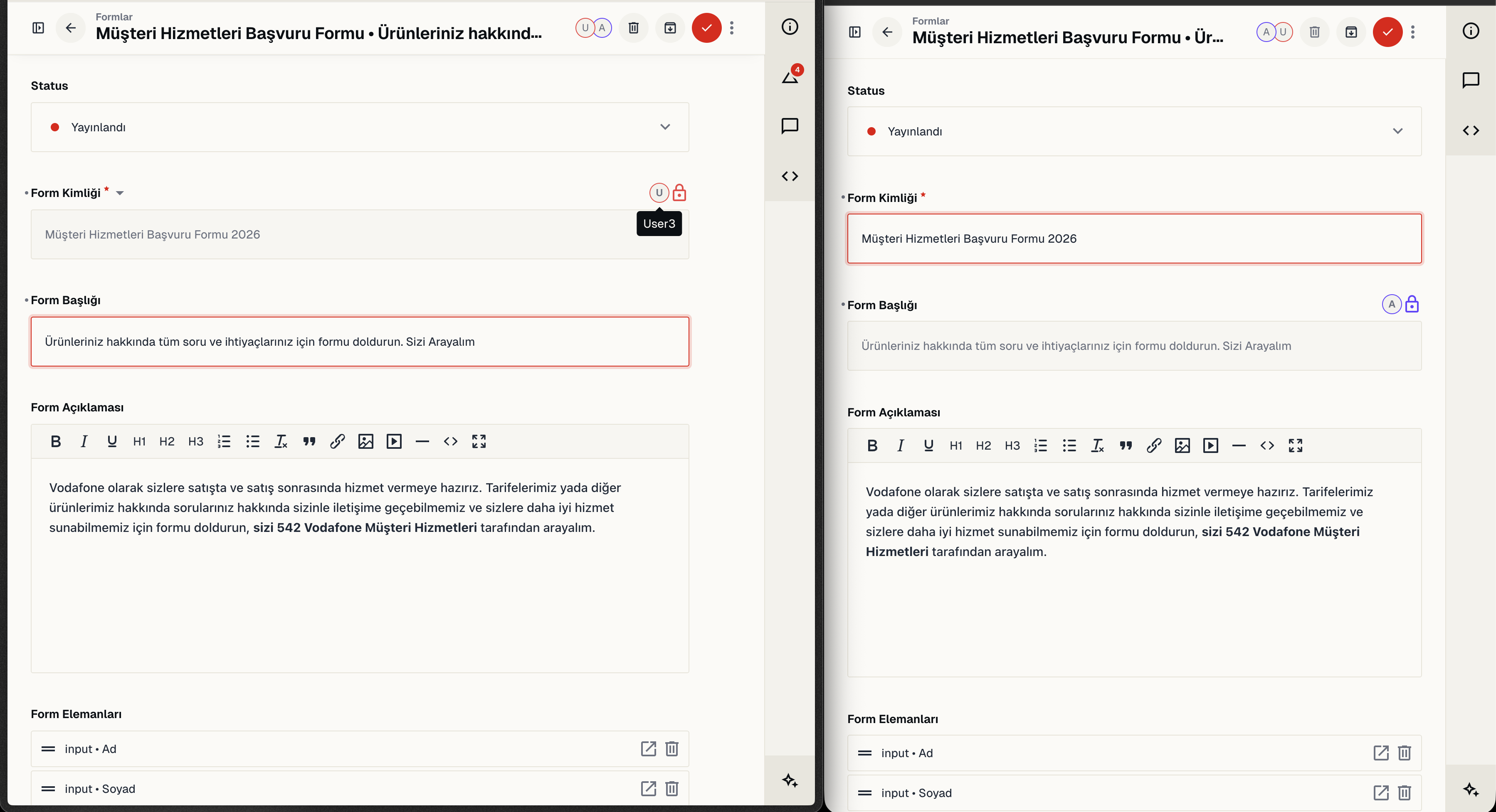The image size is (1496, 812).
Task: Click the AI sparkle icon in right sidebar
Action: tap(1471, 790)
